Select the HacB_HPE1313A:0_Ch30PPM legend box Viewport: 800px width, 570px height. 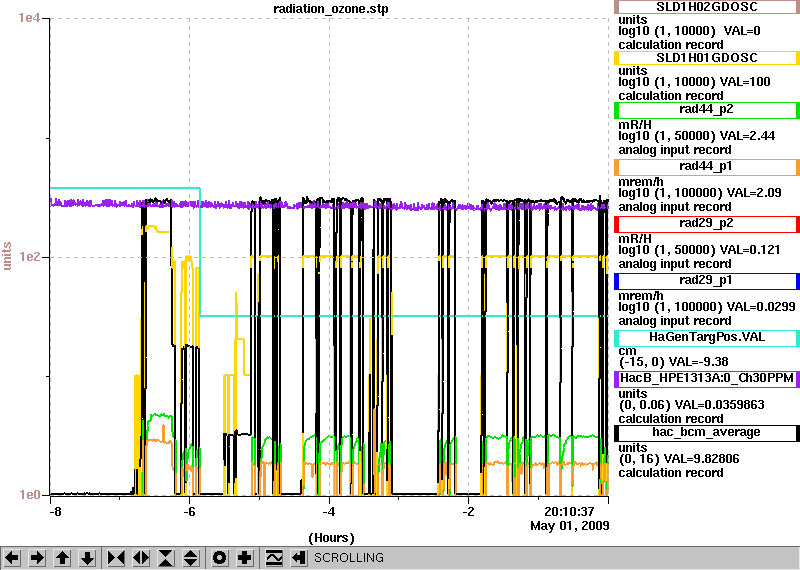click(707, 379)
